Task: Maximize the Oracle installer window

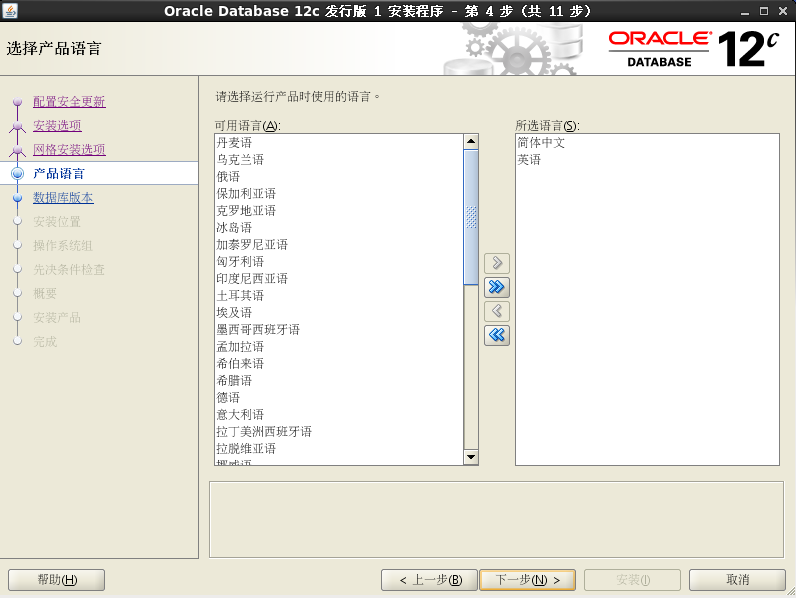Action: pyautogui.click(x=764, y=11)
